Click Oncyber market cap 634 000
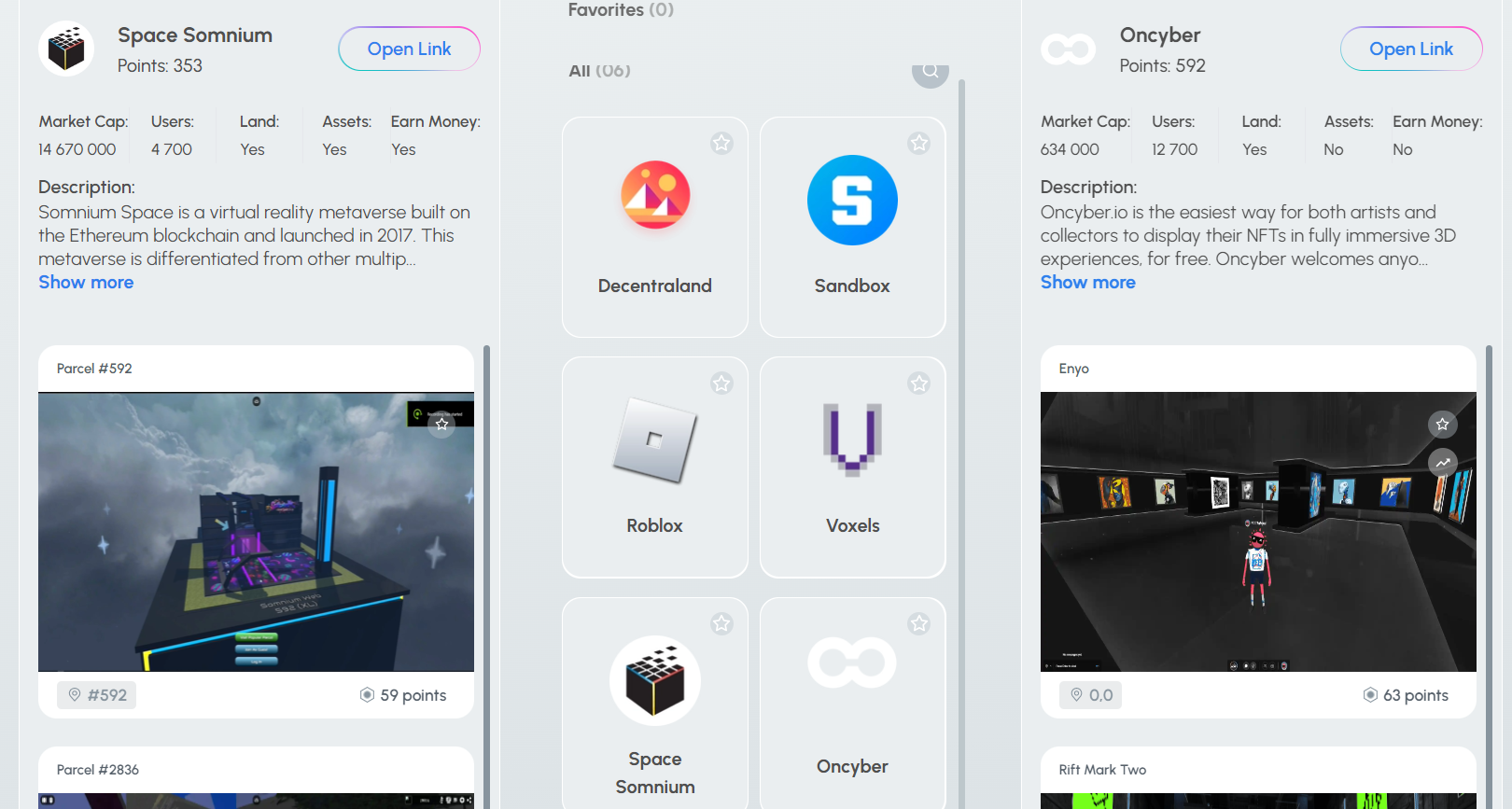 coord(1070,149)
